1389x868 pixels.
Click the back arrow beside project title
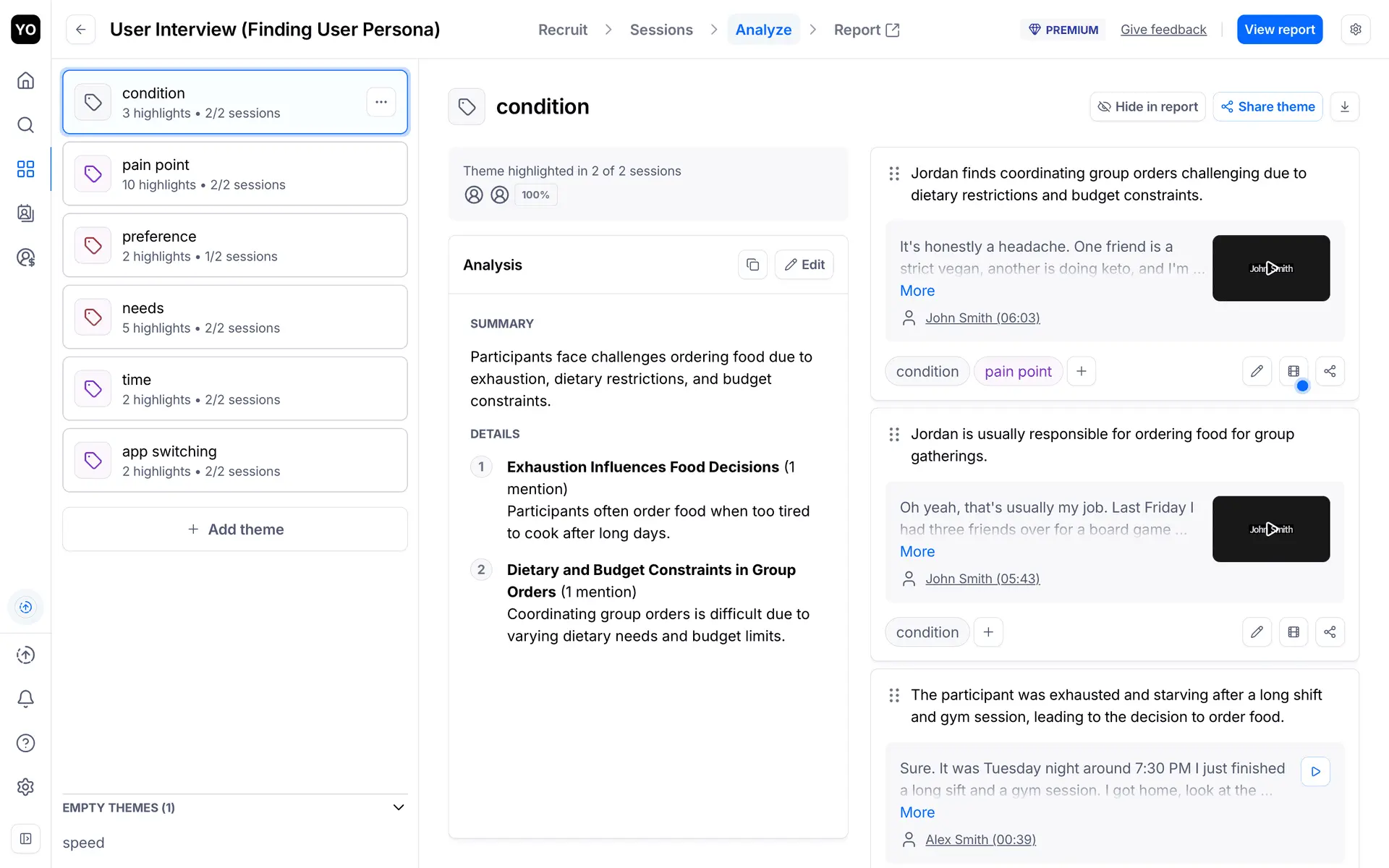(x=81, y=30)
